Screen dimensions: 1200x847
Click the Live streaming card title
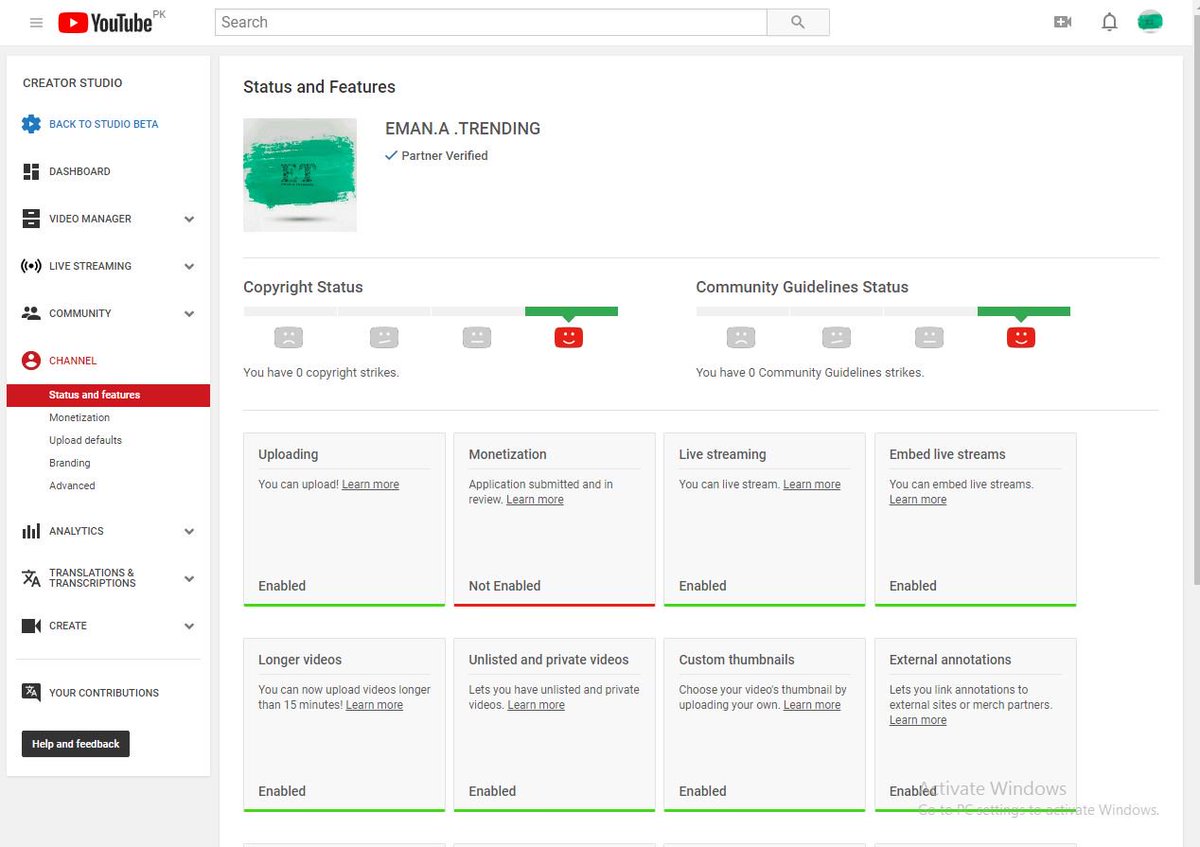pyautogui.click(x=722, y=454)
